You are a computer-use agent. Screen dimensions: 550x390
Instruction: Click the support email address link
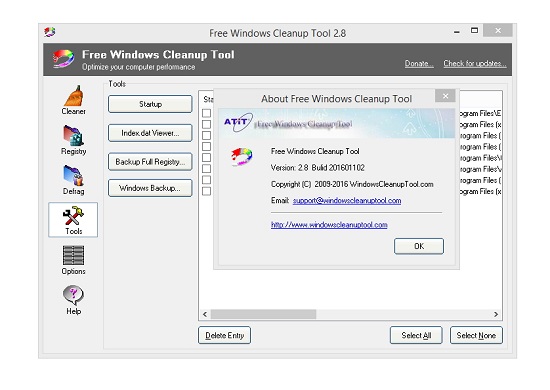347,201
